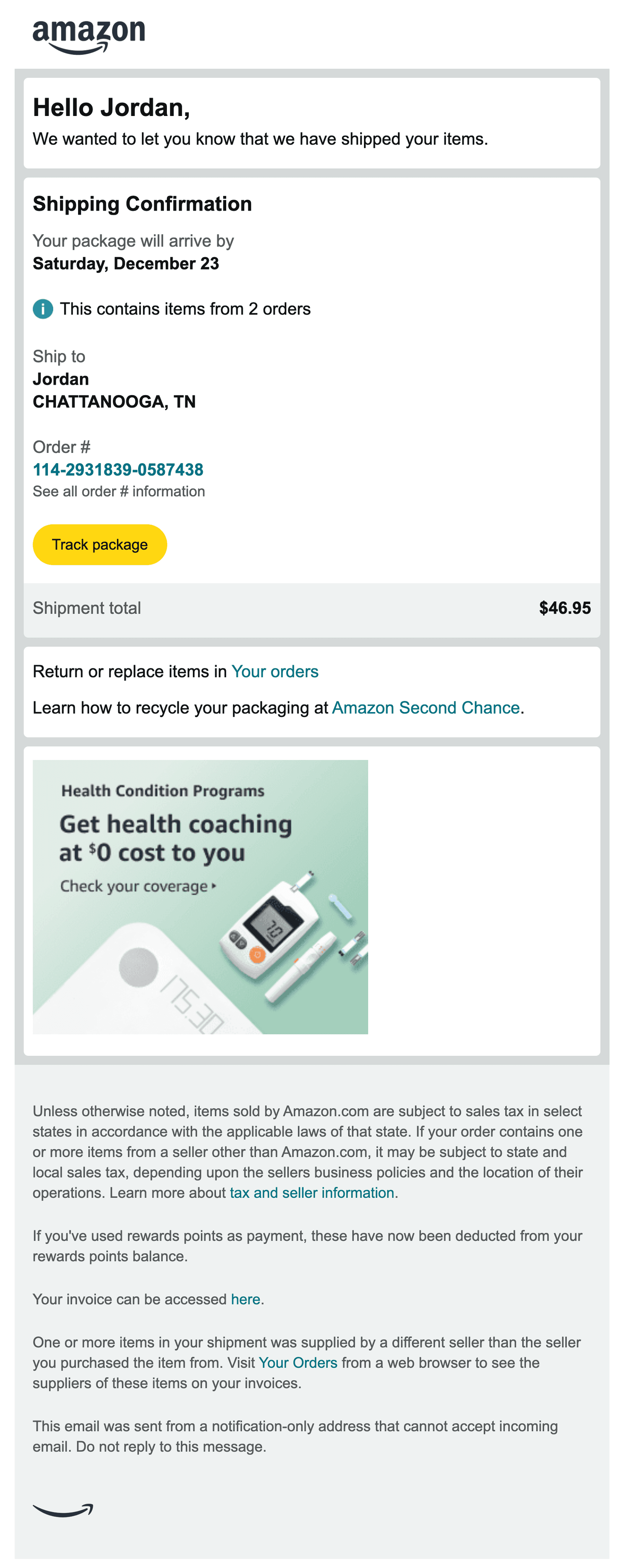Click the arrival date Saturday, December 23
This screenshot has width=620, height=1568.
(126, 263)
